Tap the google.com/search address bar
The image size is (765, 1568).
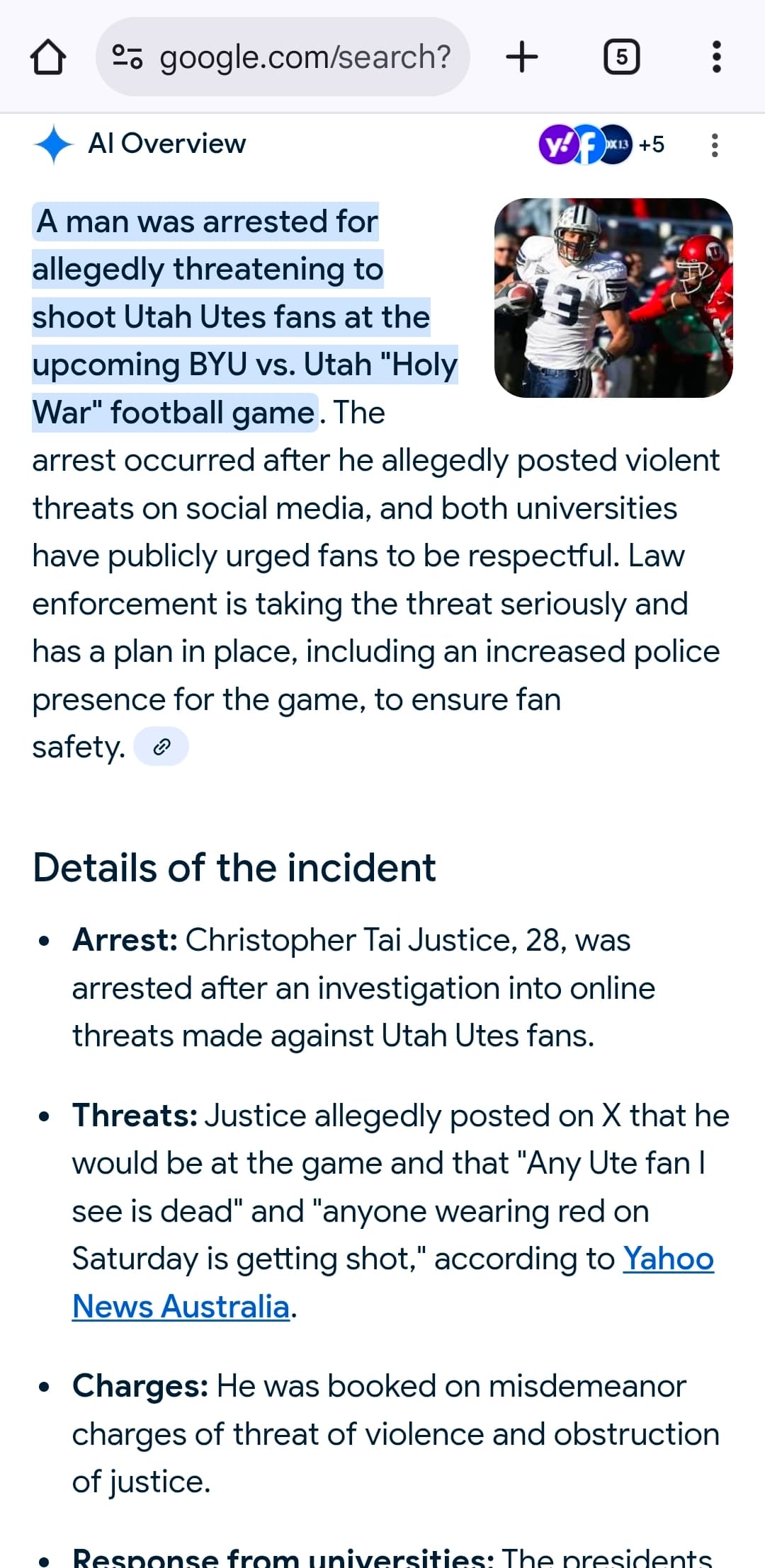point(305,57)
